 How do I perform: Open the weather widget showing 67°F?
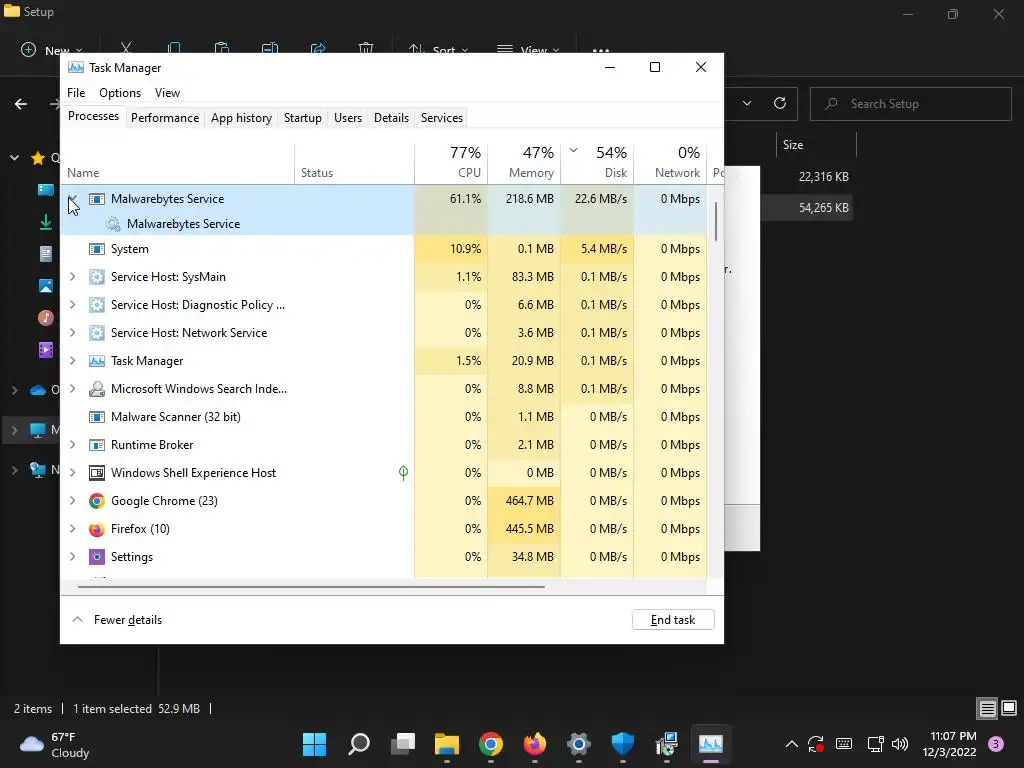(55, 744)
